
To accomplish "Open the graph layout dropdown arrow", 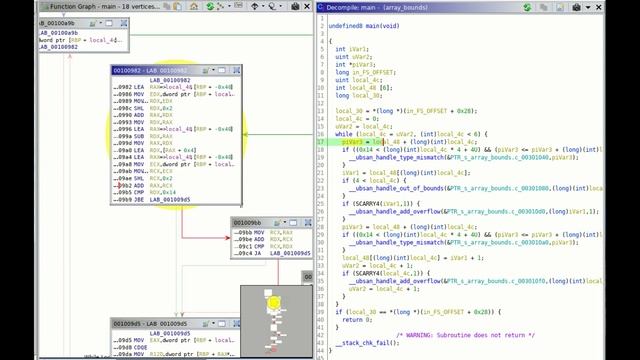I will pos(229,7).
